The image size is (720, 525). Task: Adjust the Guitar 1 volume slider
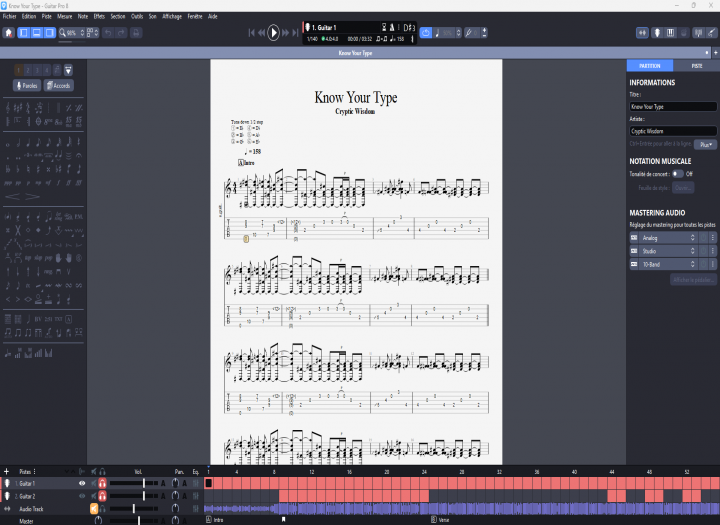point(144,483)
